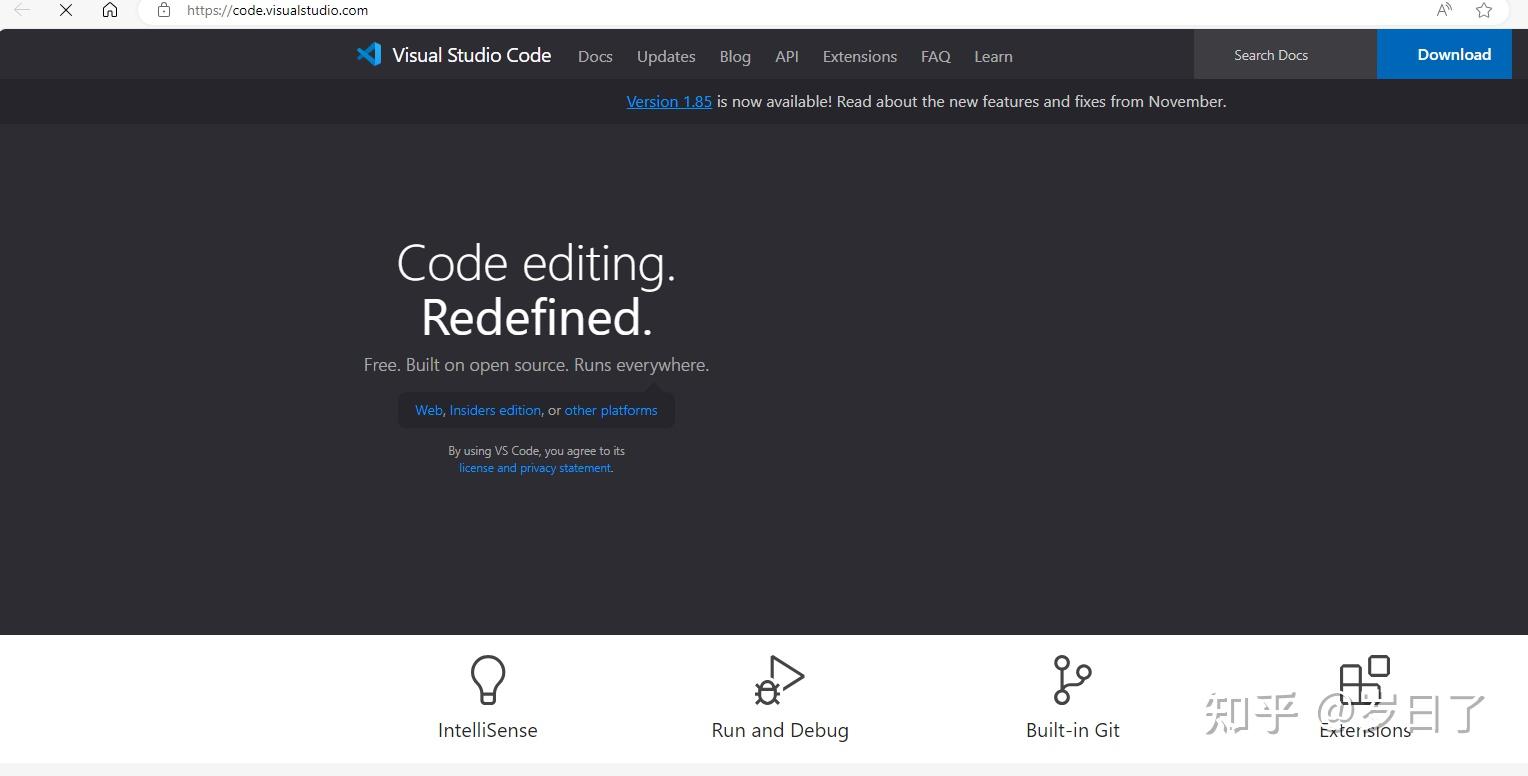Click the home icon in the browser toolbar
Viewport: 1528px width, 776px height.
110,10
